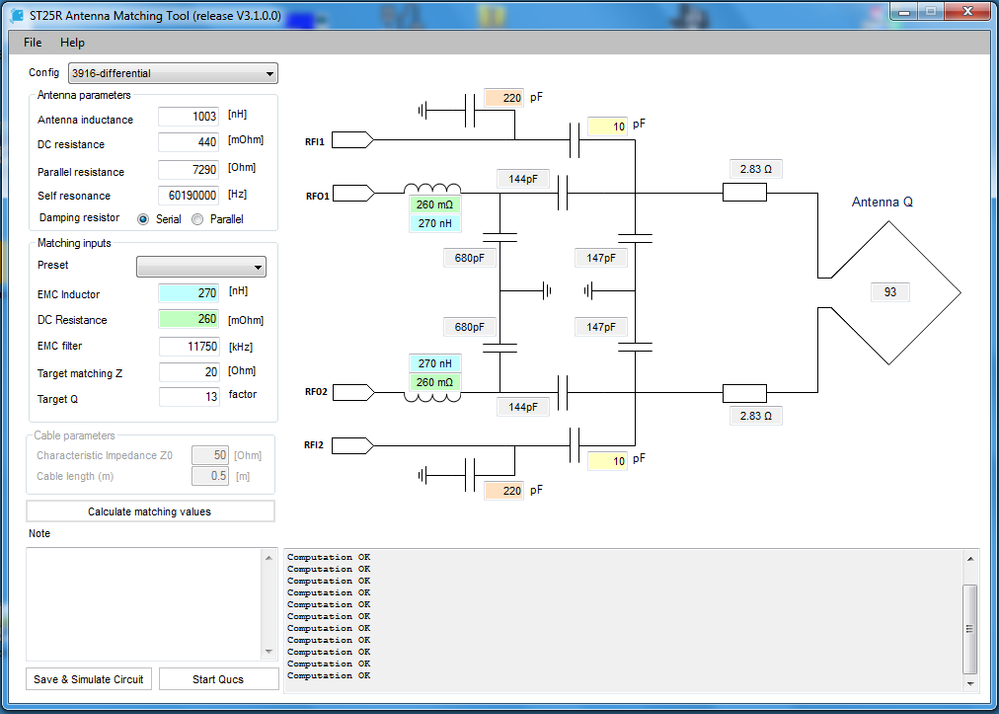Click the top orange 220 pF capacitor field

pos(504,98)
